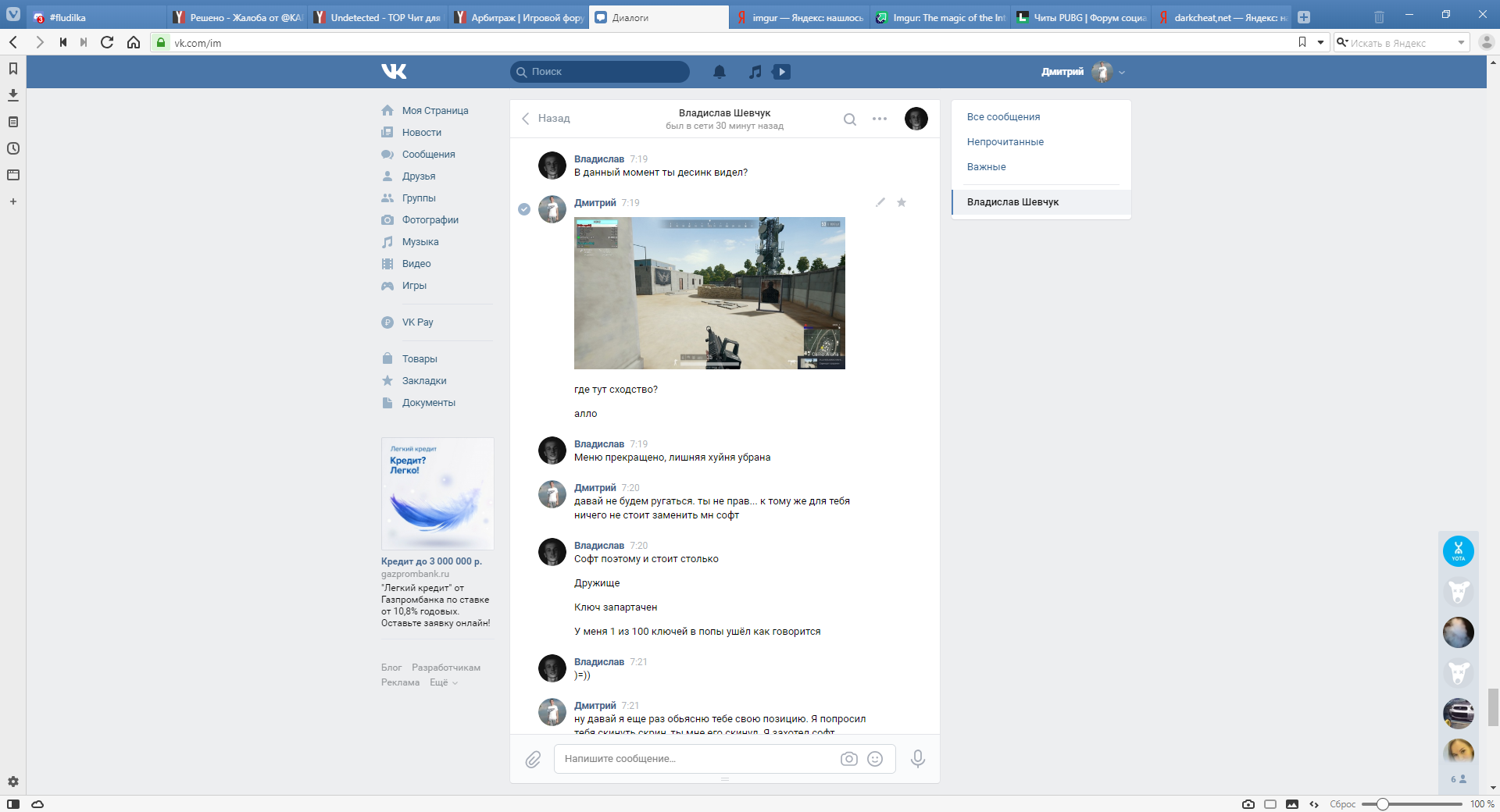The width and height of the screenshot is (1500, 812).
Task: Click the camera icon to attach photo
Action: tap(848, 759)
